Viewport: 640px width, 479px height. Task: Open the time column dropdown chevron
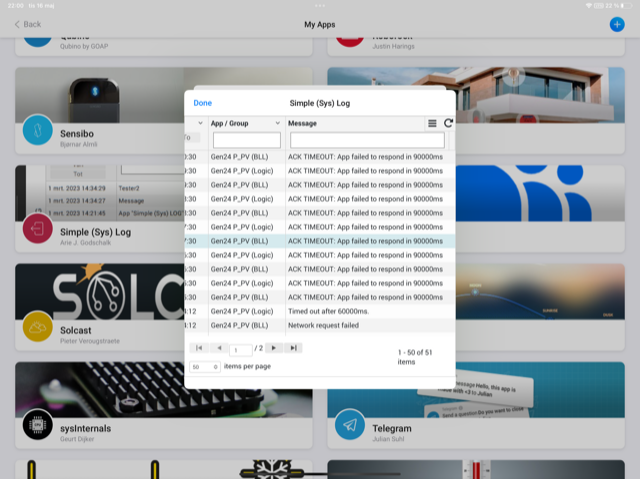pyautogui.click(x=200, y=123)
